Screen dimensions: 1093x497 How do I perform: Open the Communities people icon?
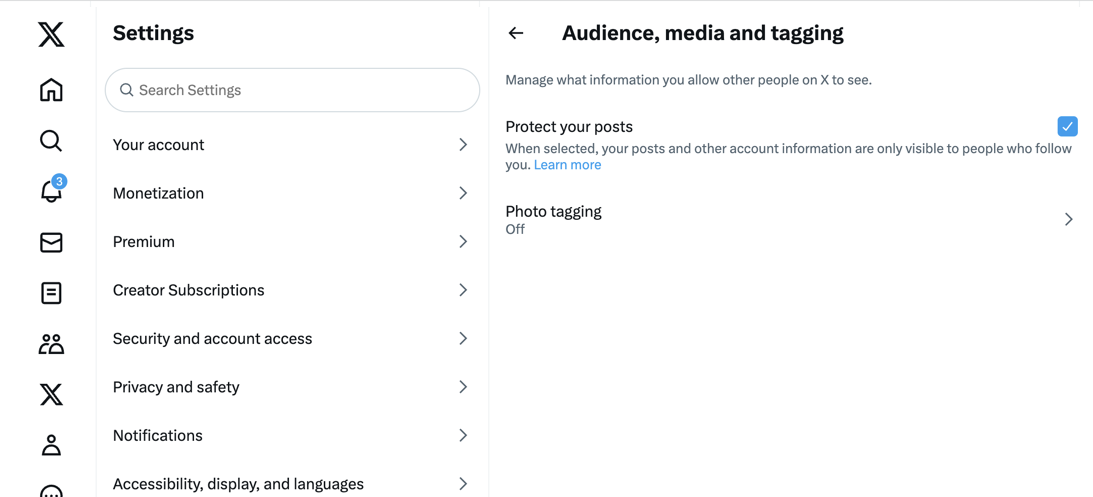[51, 344]
